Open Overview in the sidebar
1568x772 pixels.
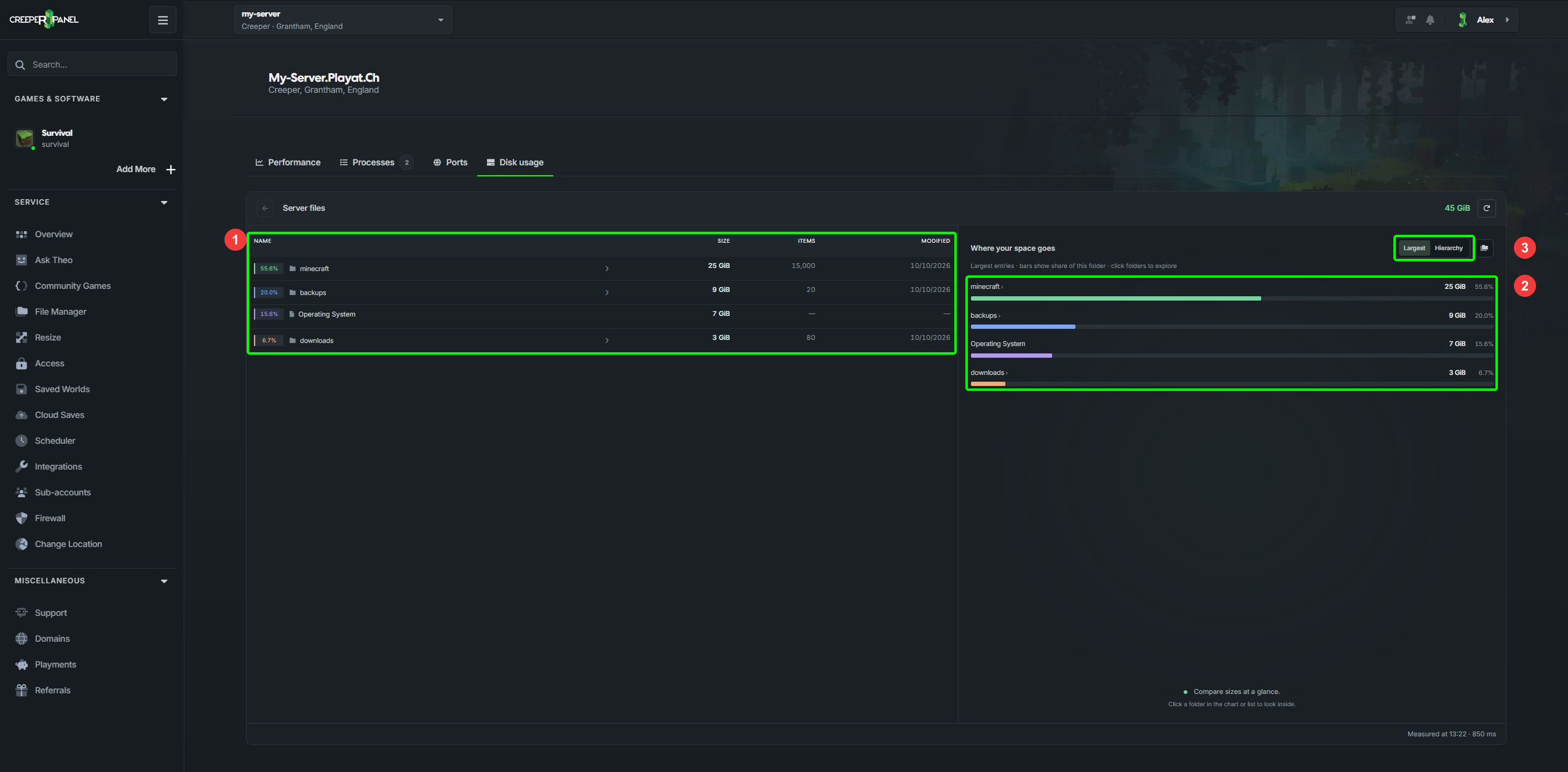tap(53, 234)
